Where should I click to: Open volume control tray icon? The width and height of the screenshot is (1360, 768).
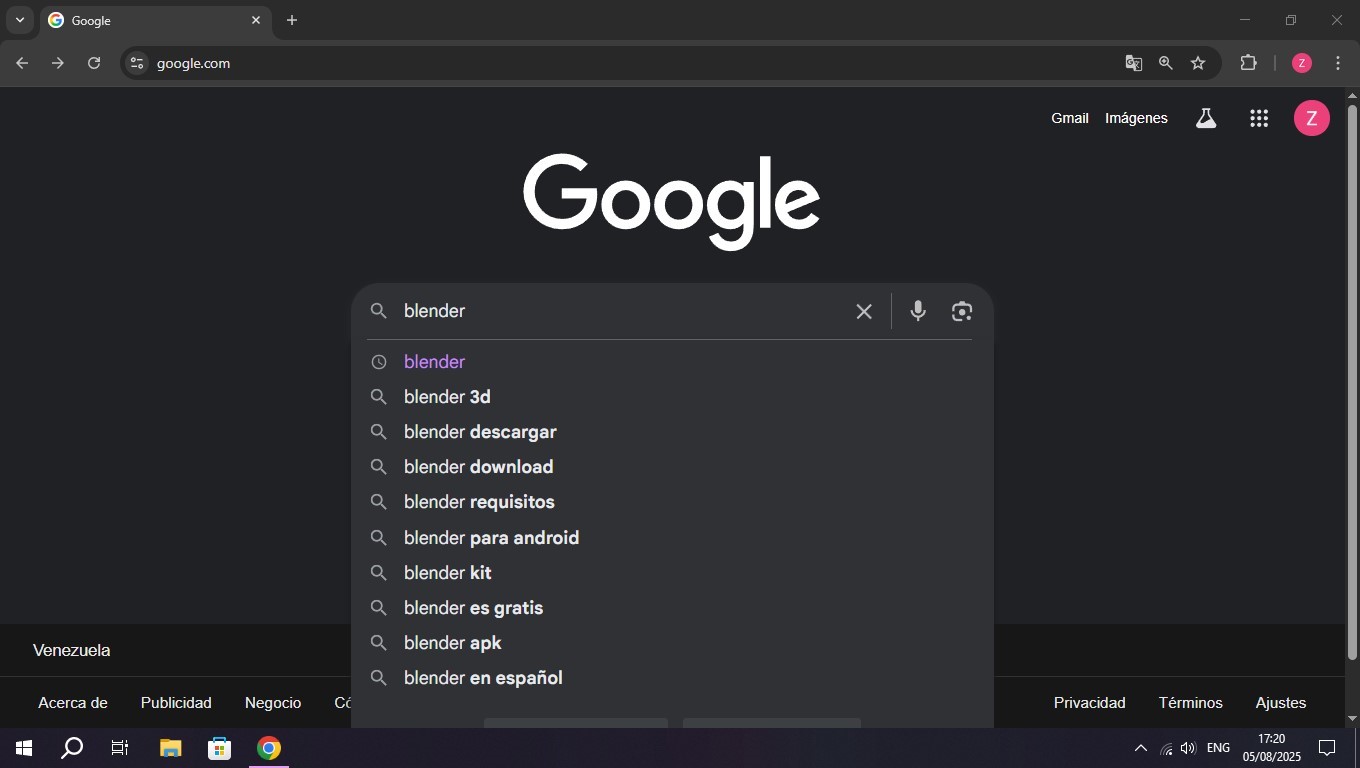pos(1188,748)
